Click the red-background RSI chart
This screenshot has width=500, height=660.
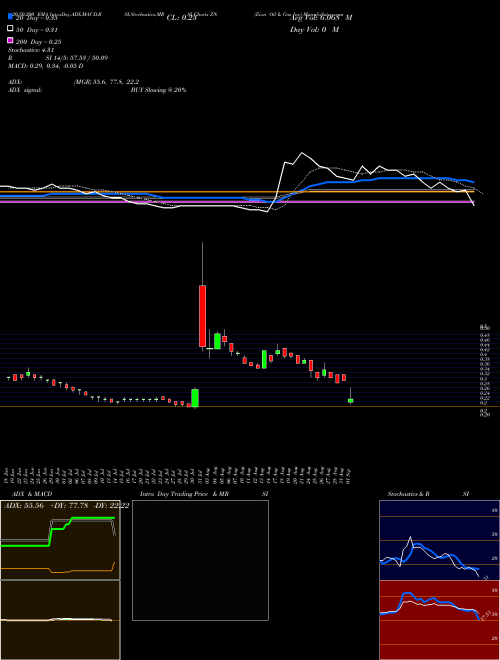439,620
